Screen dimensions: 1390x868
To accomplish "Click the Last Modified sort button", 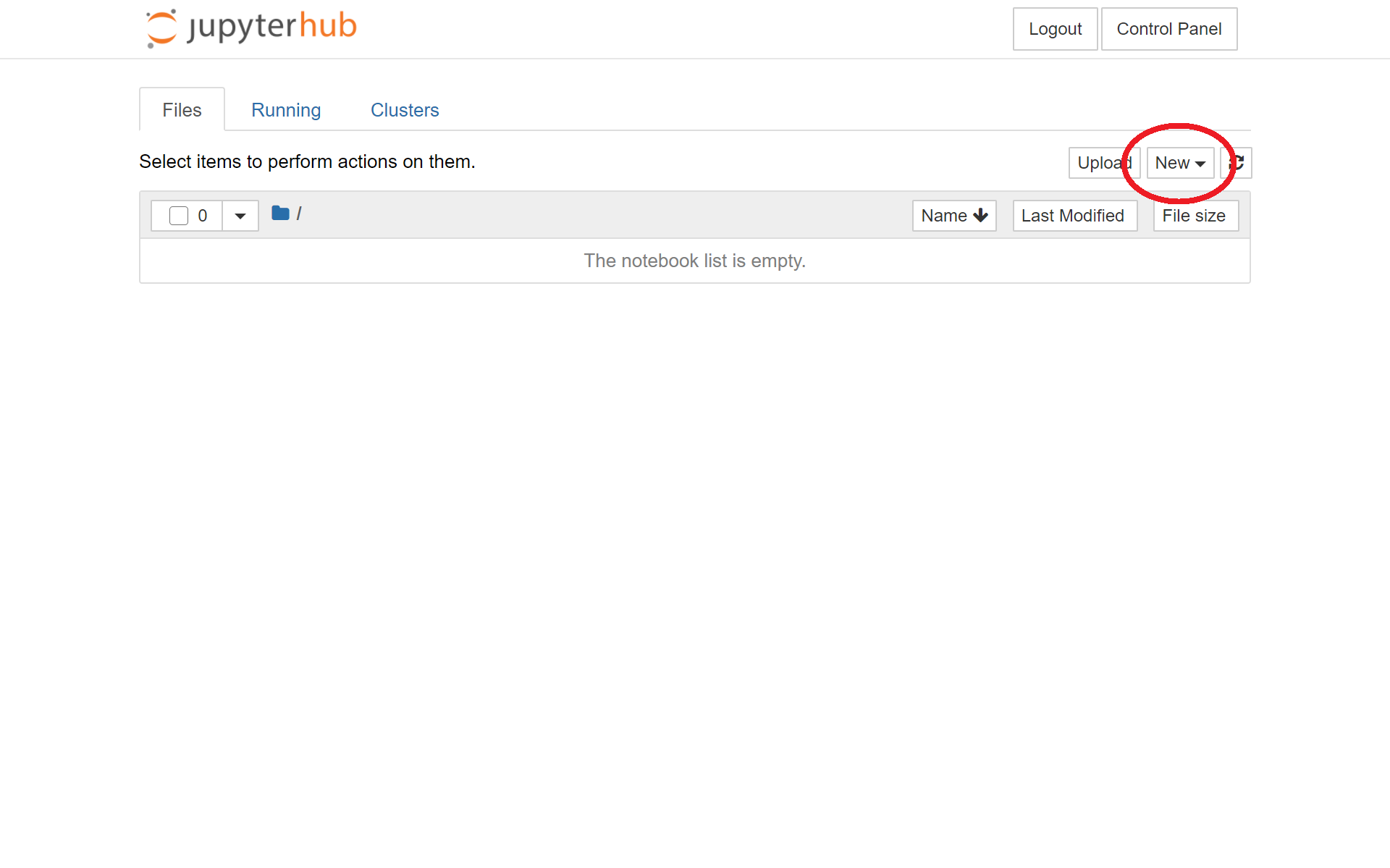I will coord(1072,215).
